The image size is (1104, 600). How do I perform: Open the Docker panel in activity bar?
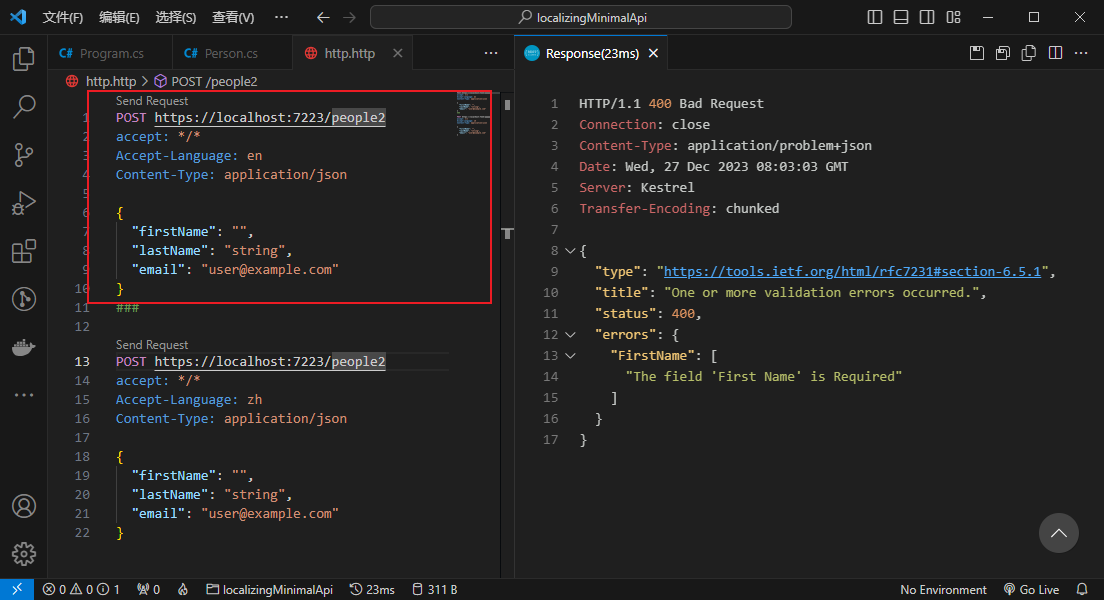pos(24,347)
